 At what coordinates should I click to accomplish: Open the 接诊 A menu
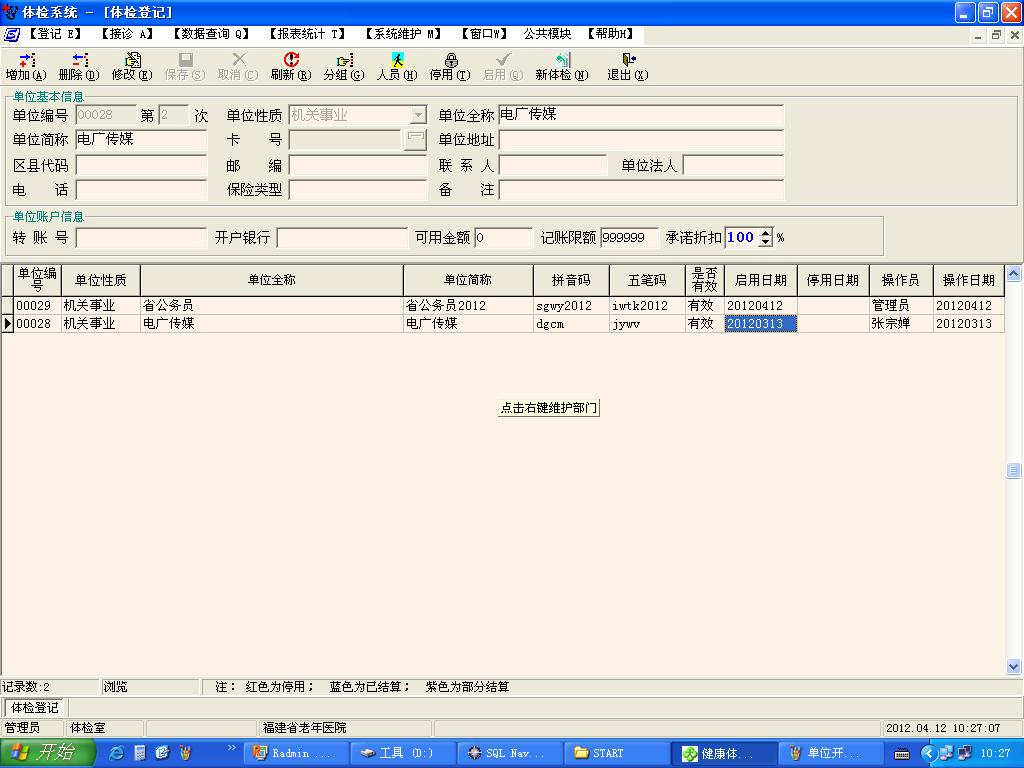(127, 34)
